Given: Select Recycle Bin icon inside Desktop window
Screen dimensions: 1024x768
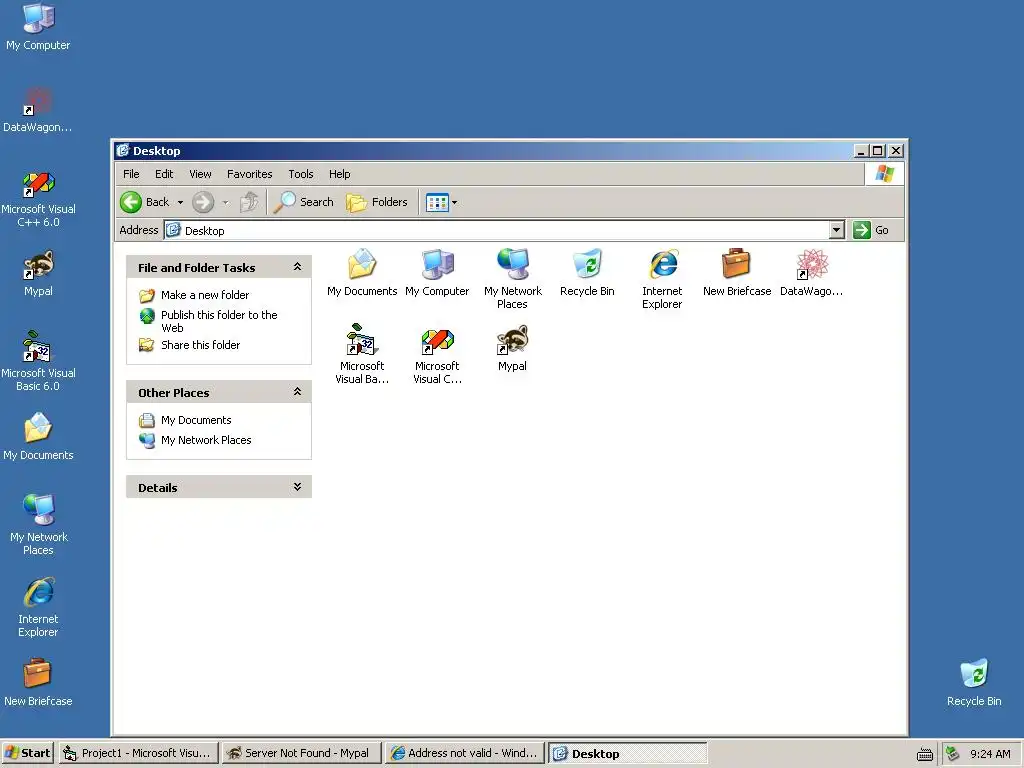Looking at the screenshot, I should [x=587, y=272].
